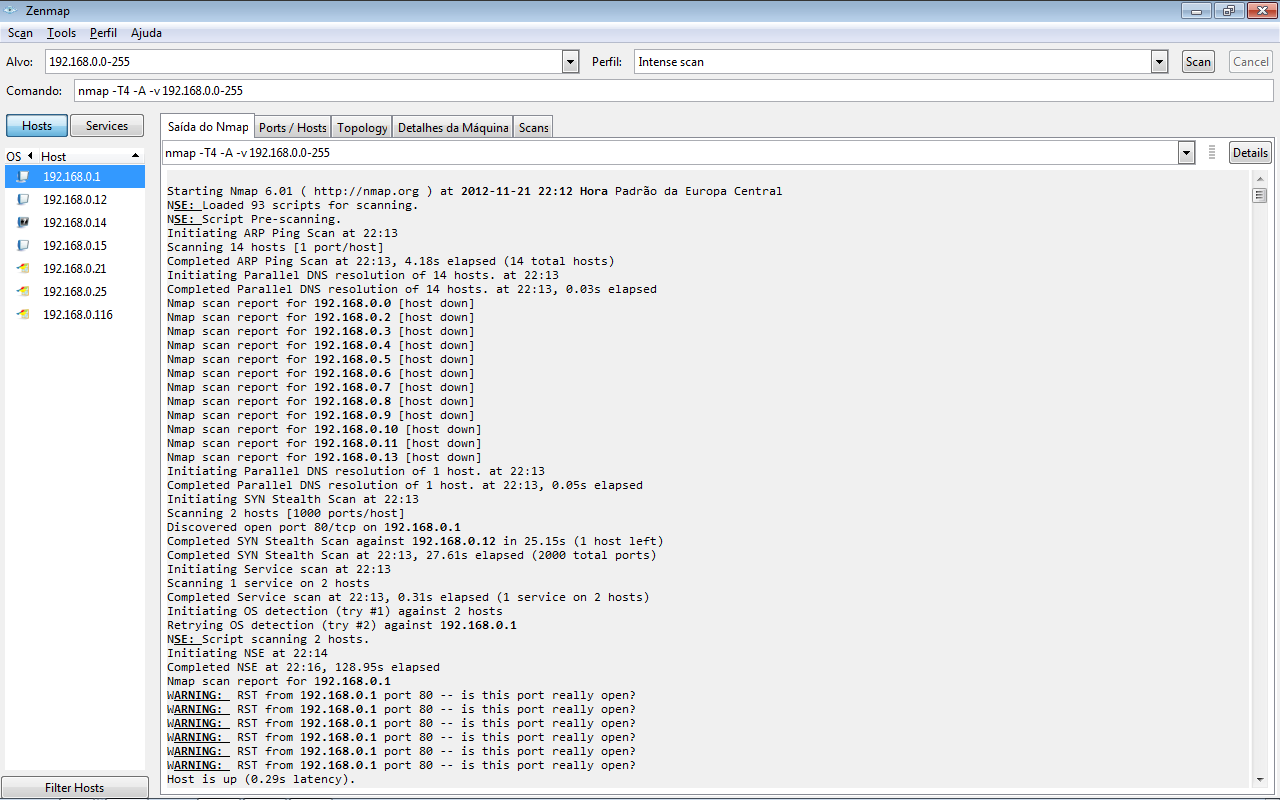The height and width of the screenshot is (800, 1280).
Task: Click the Details button
Action: pyautogui.click(x=1250, y=153)
